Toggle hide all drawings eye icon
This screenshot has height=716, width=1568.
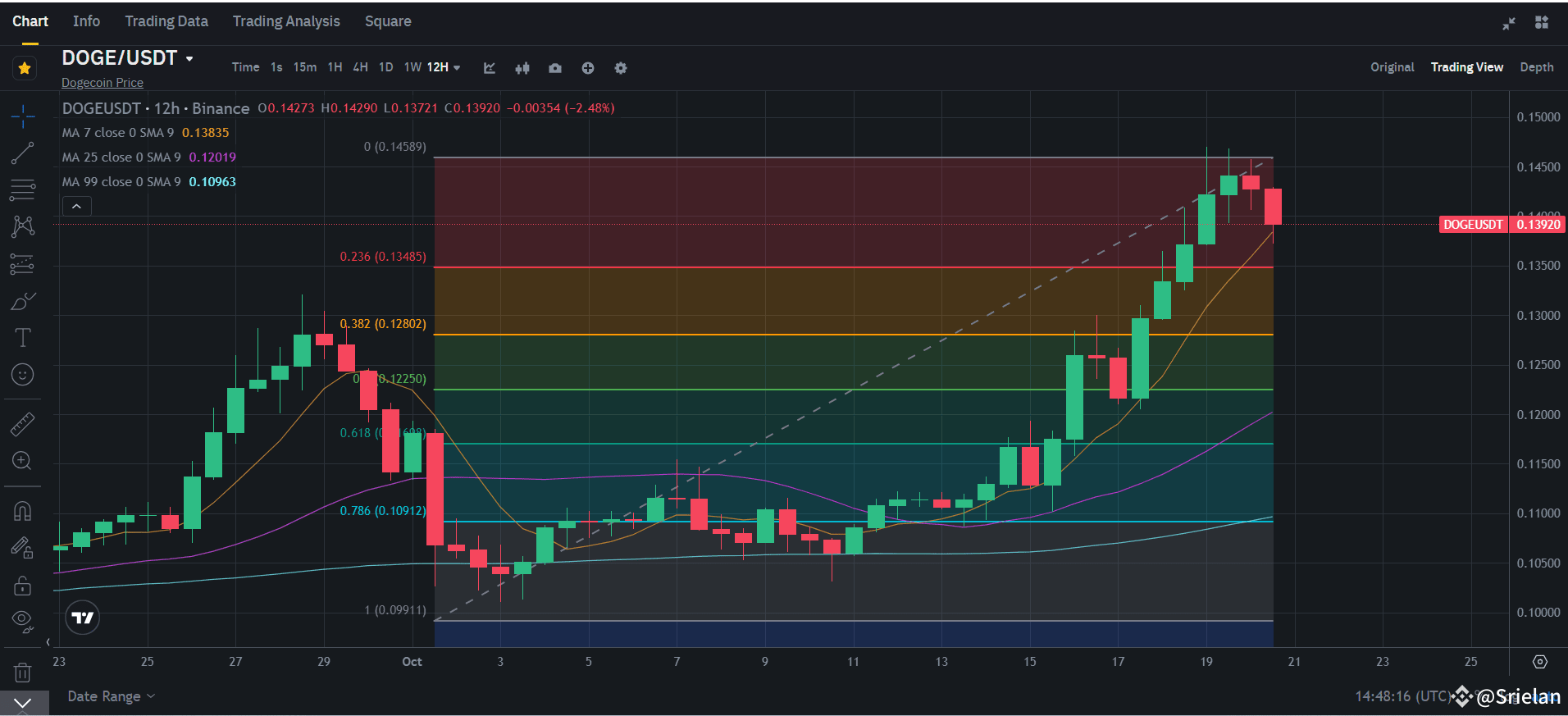23,621
